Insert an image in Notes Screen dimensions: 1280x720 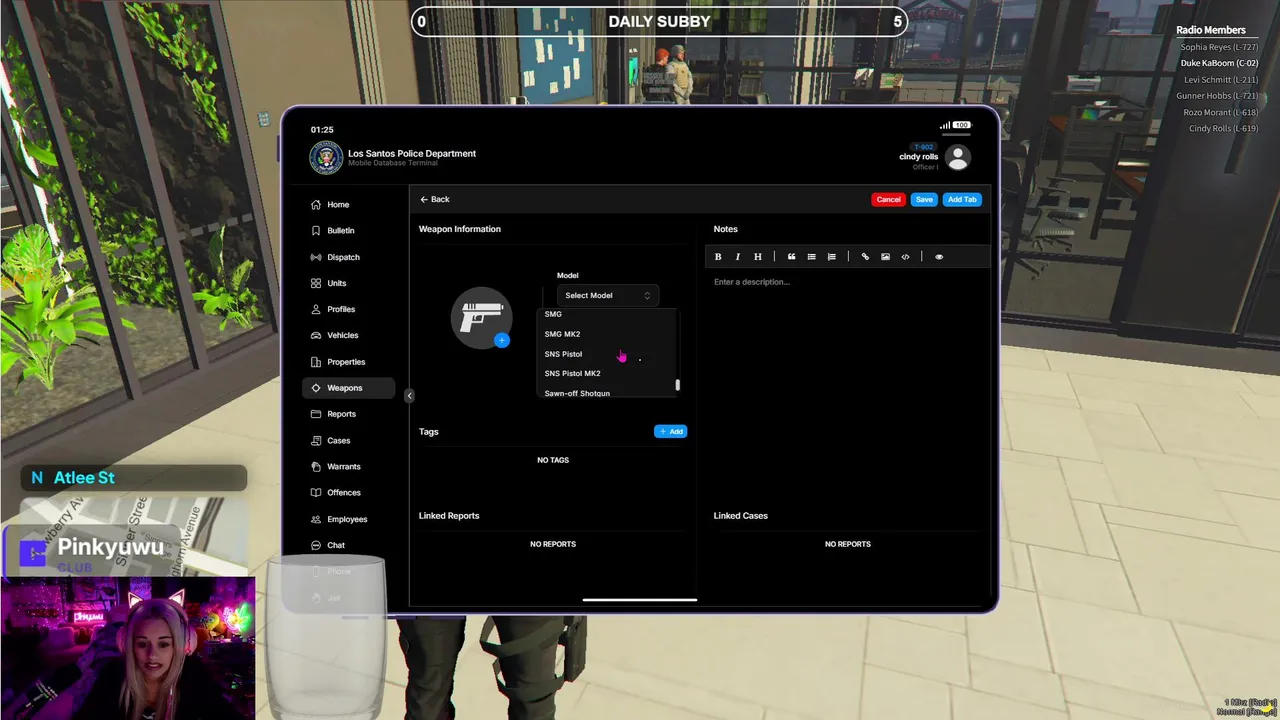pyautogui.click(x=885, y=257)
